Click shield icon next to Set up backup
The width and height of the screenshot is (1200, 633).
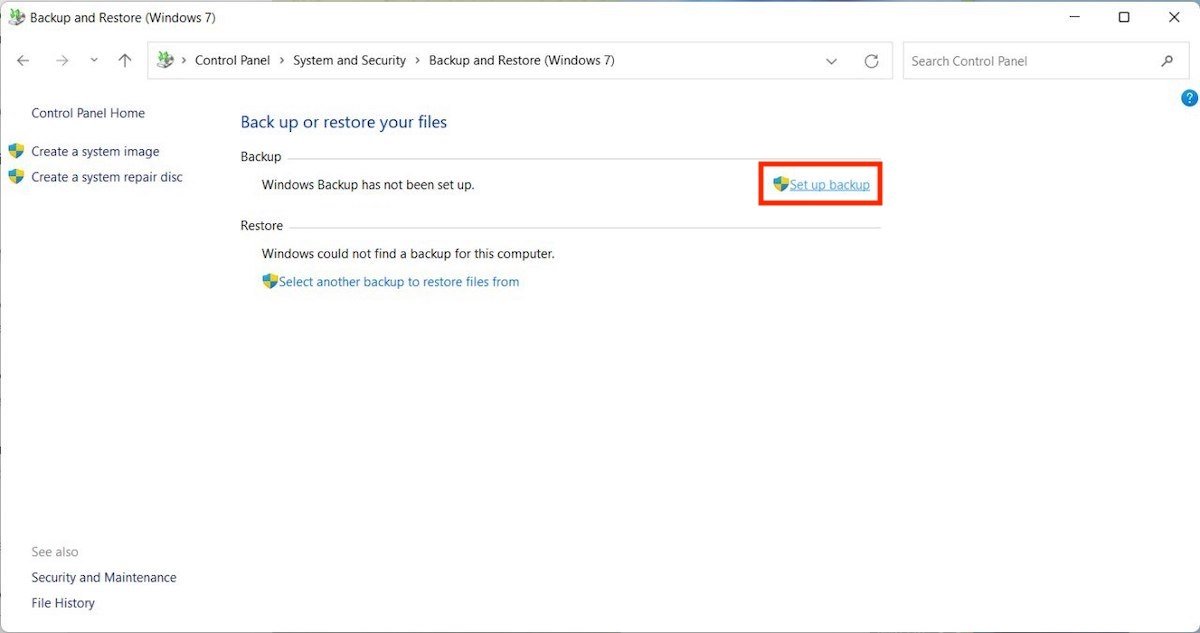781,184
